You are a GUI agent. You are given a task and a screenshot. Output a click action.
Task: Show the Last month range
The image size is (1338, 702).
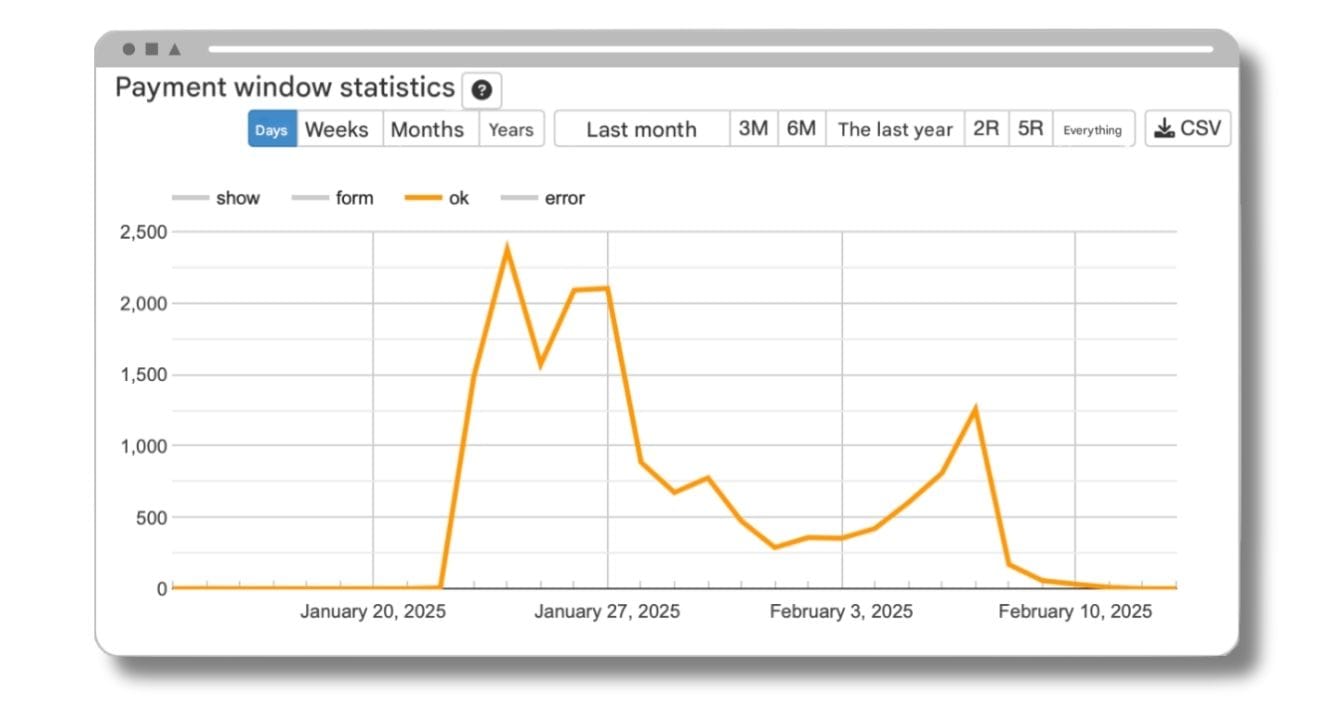click(x=641, y=130)
